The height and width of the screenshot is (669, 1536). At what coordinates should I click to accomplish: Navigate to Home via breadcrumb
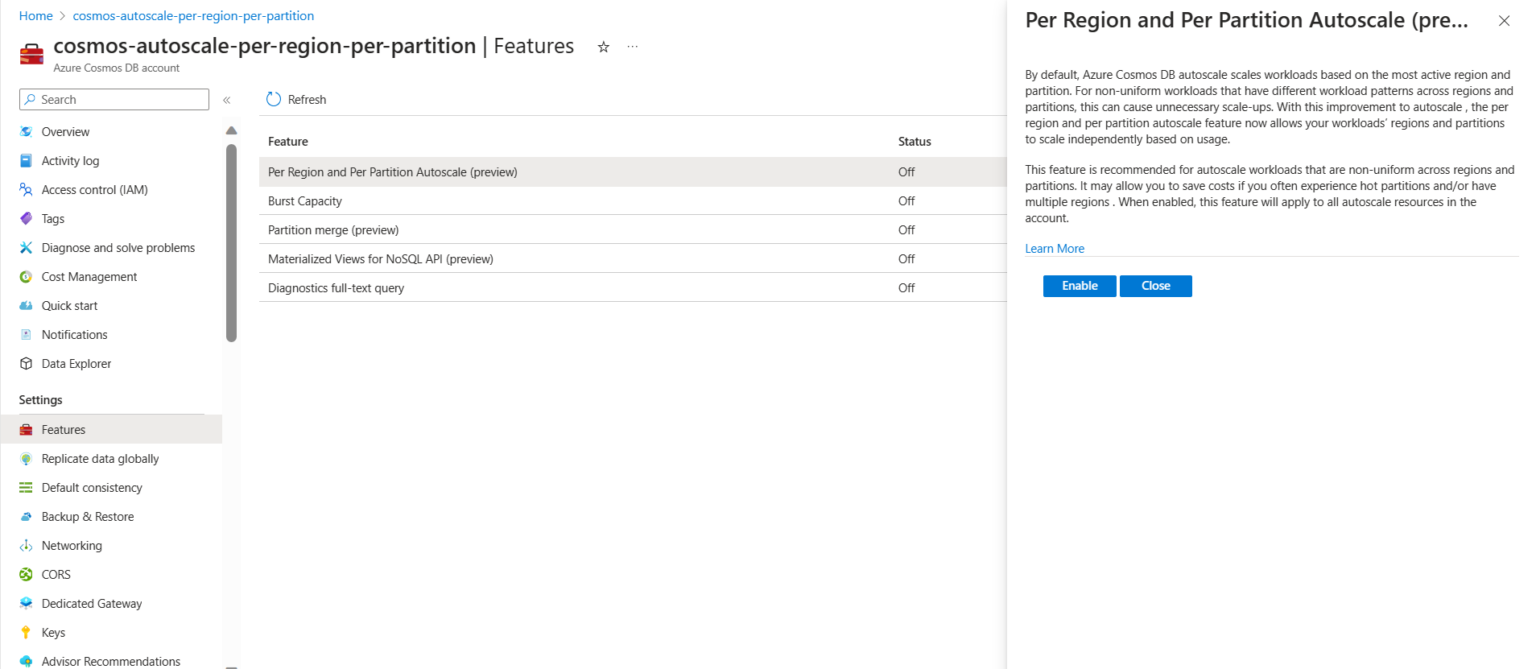[35, 15]
